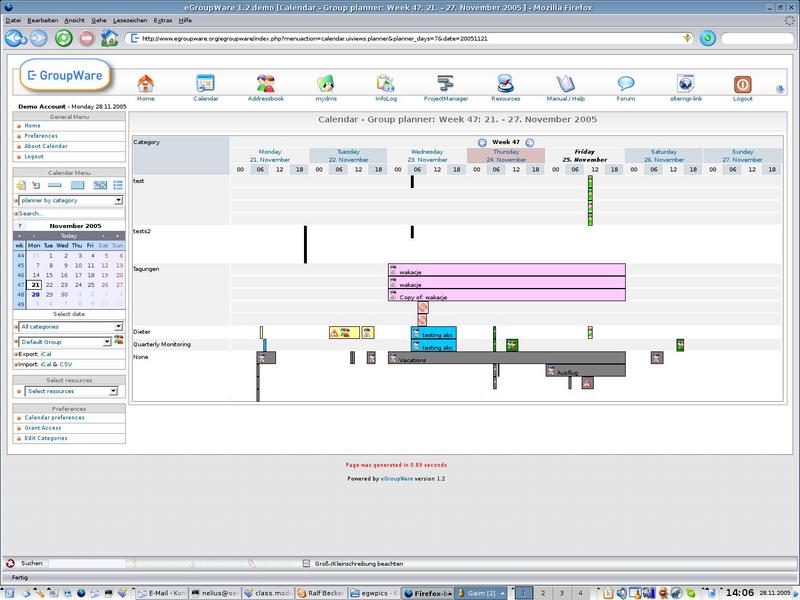This screenshot has width=800, height=600.
Task: Switch to Gaim in the taskbar
Action: [x=478, y=592]
